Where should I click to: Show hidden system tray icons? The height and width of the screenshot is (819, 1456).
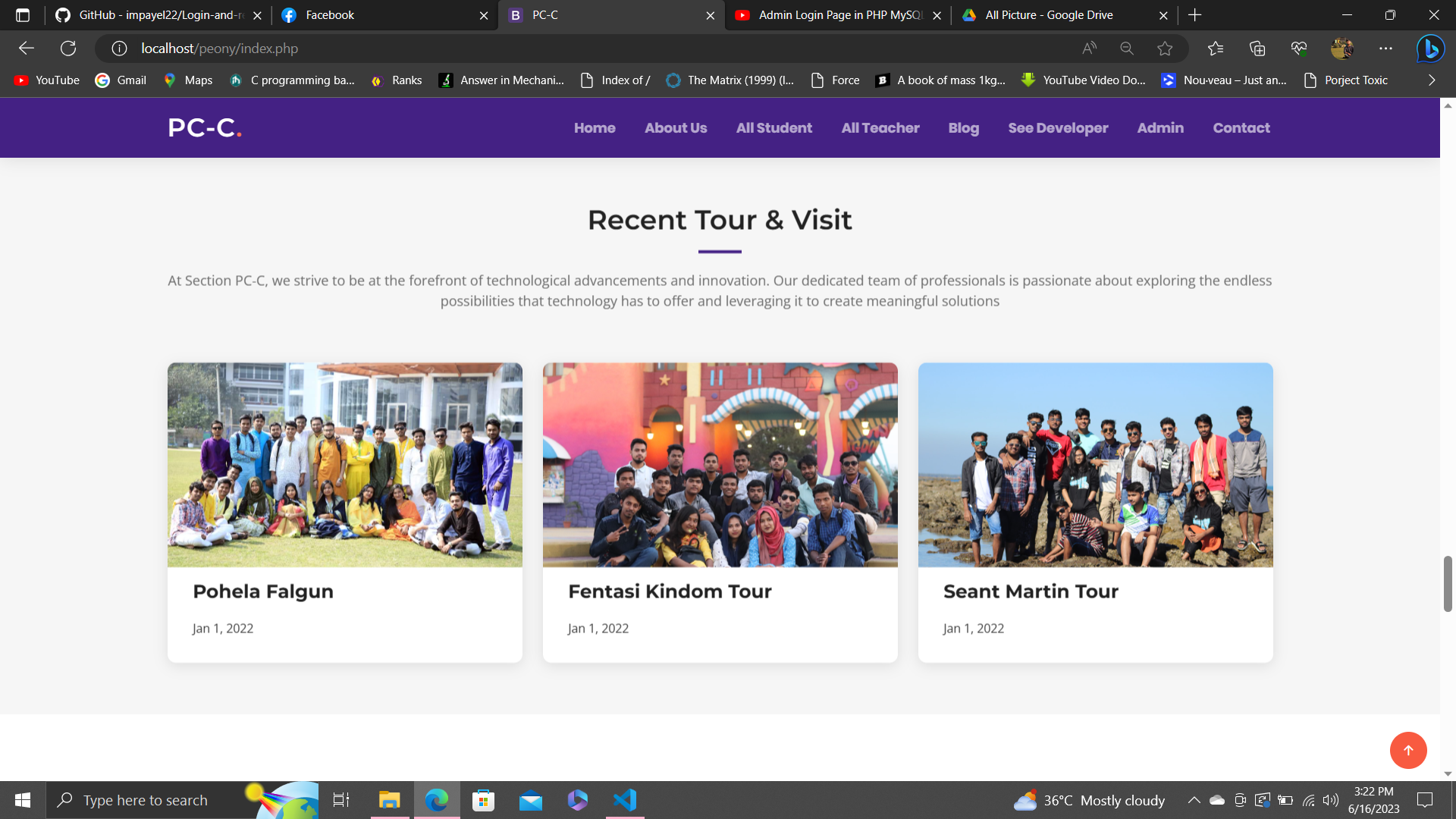click(x=1194, y=800)
